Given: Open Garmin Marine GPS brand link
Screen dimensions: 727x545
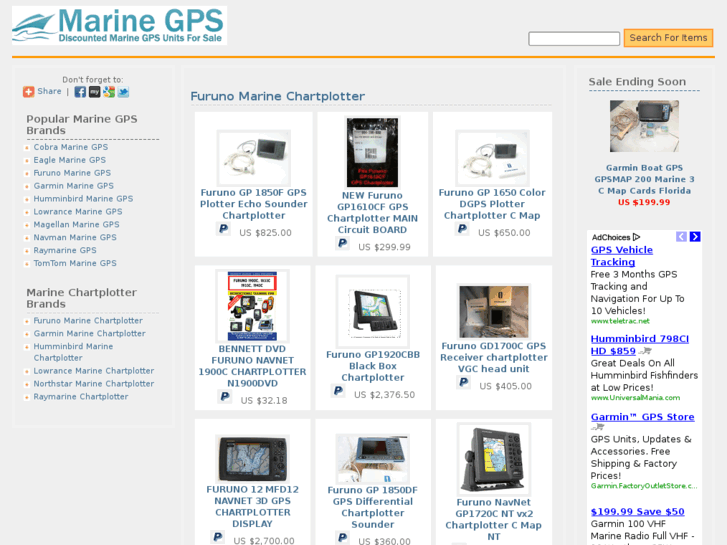Looking at the screenshot, I should click(73, 186).
